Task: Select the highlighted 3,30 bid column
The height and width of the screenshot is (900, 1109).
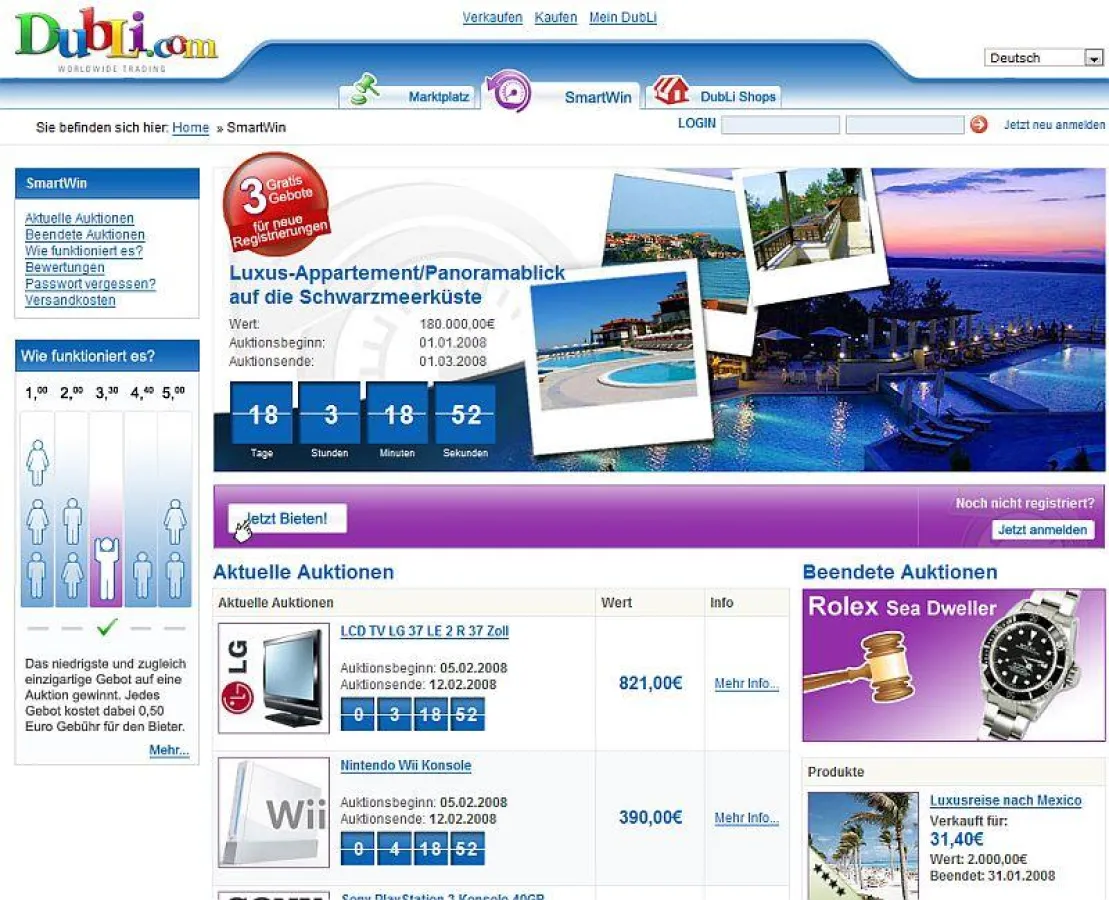Action: [106, 510]
